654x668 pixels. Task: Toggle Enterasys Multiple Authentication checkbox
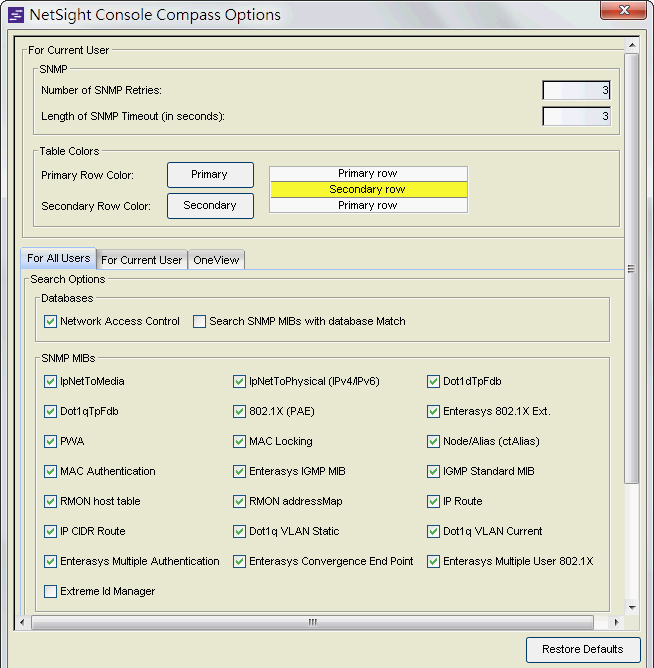pos(50,561)
